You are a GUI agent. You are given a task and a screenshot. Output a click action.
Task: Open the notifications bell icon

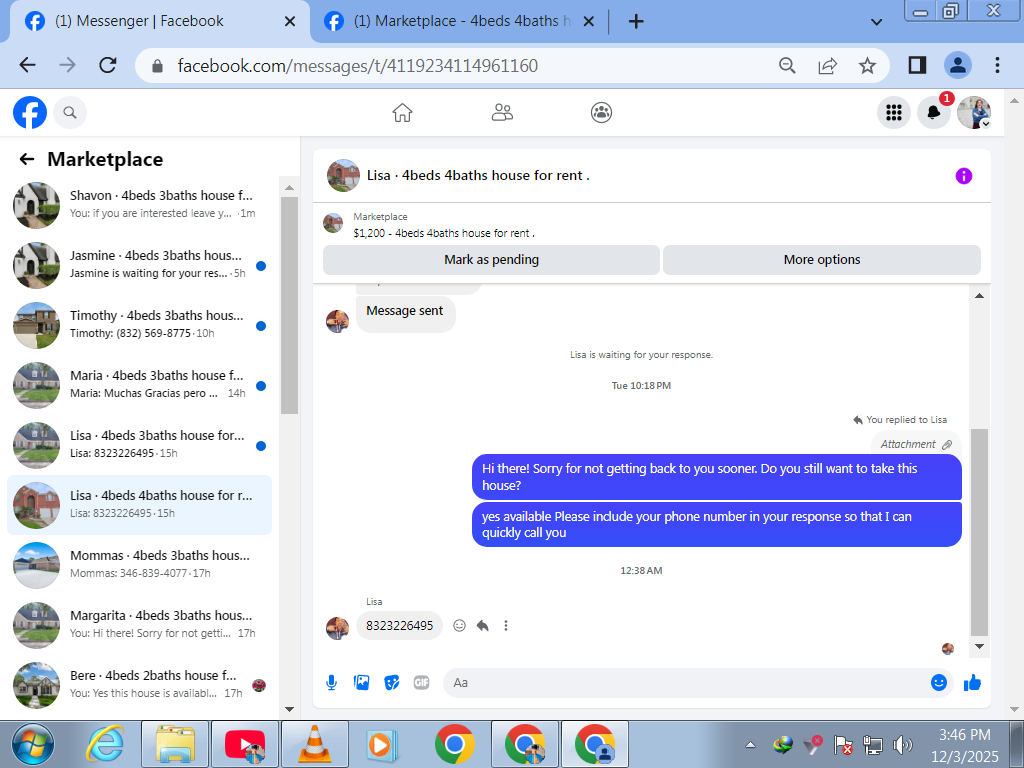pos(933,113)
